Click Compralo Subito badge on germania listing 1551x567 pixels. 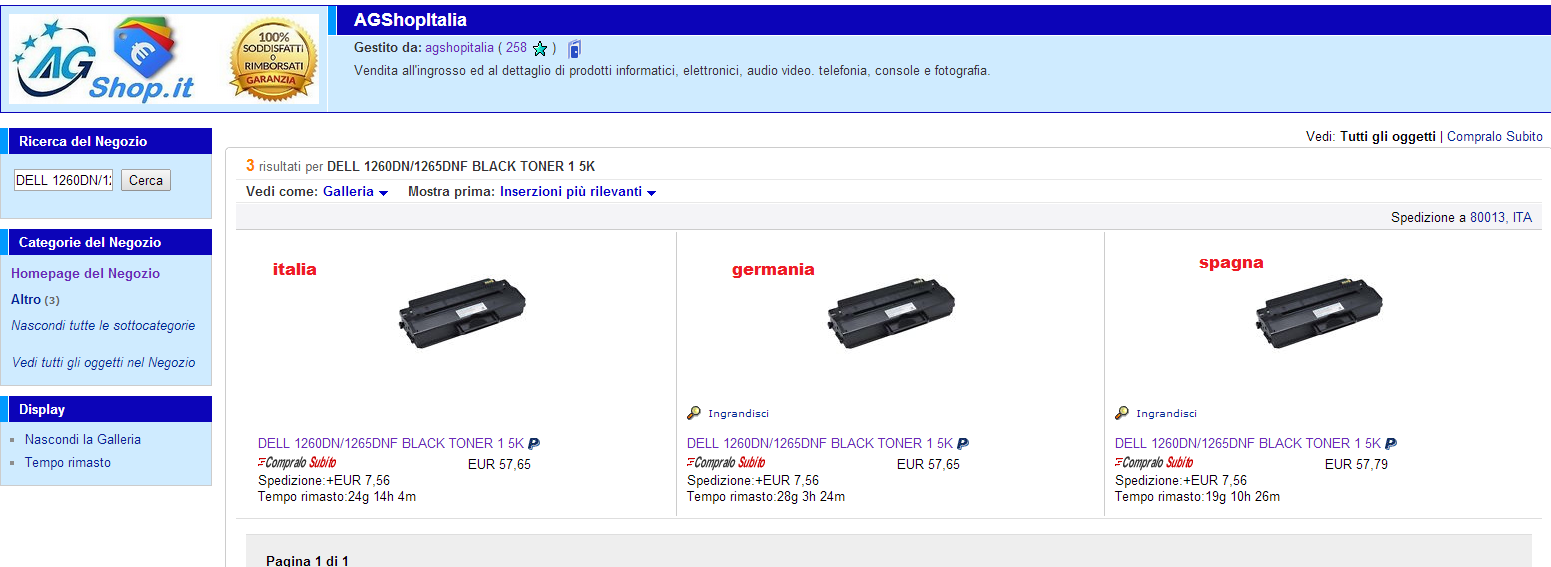pos(726,462)
